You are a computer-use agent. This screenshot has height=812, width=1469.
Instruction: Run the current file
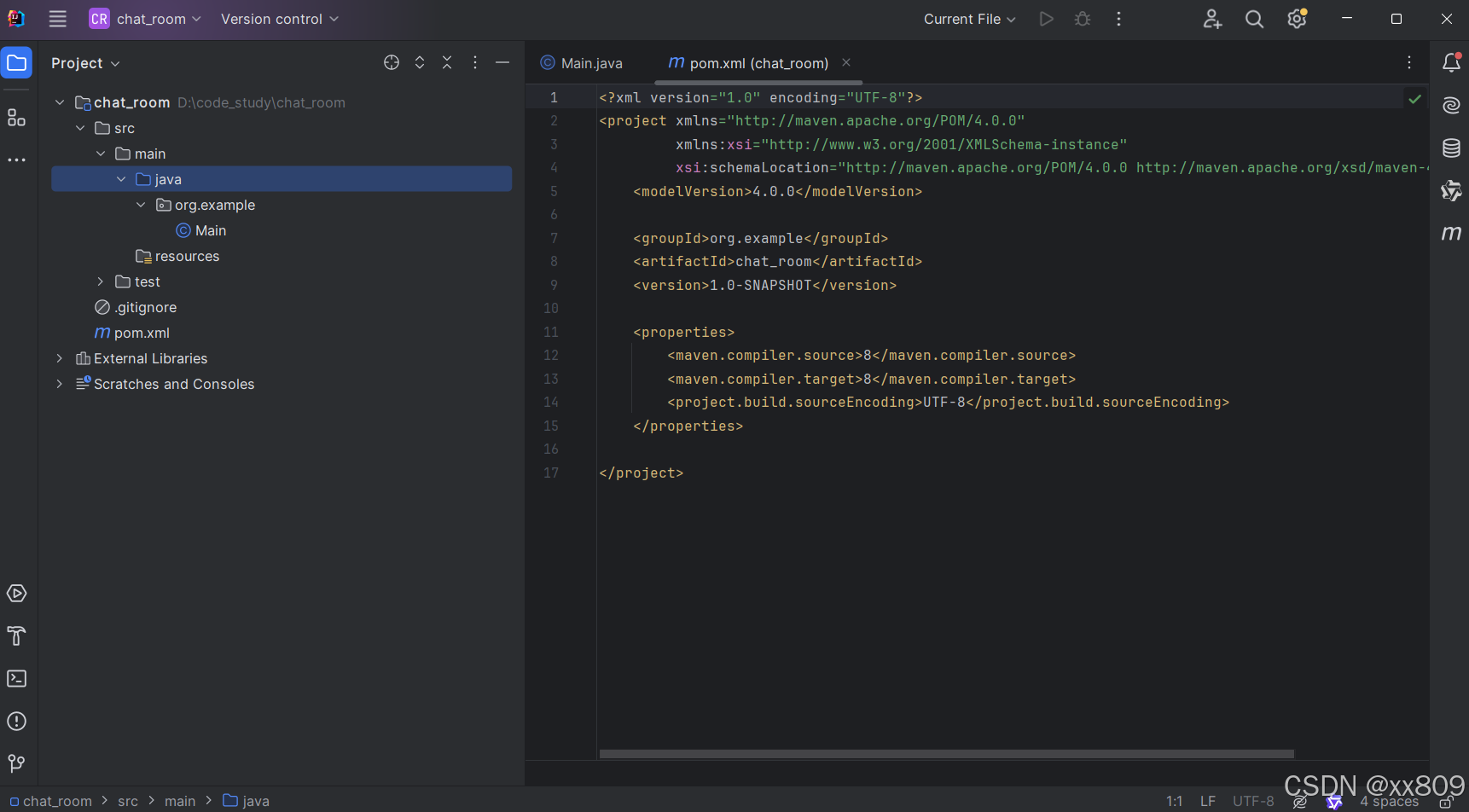[1046, 19]
